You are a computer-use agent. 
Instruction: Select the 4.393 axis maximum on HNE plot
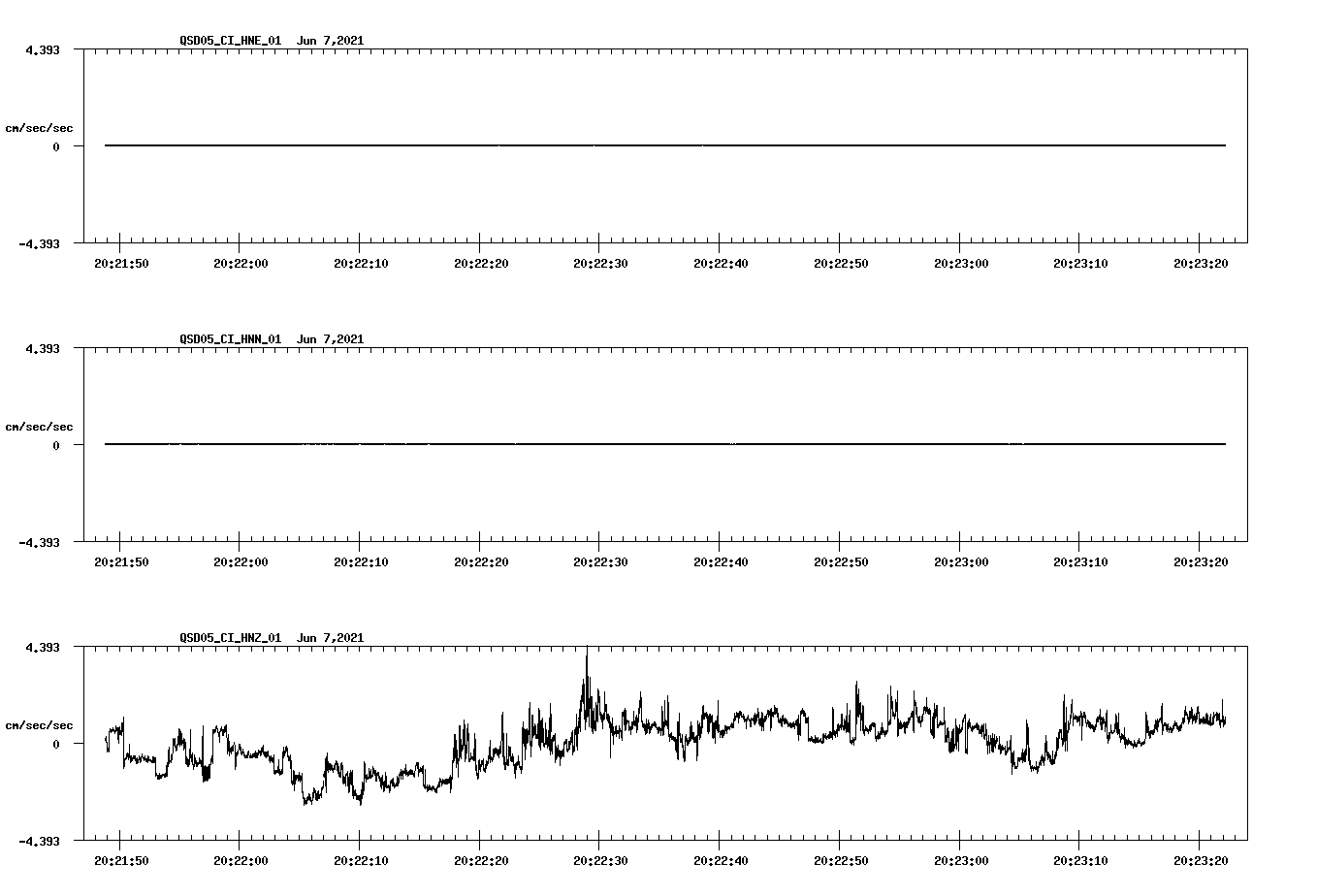[x=42, y=49]
